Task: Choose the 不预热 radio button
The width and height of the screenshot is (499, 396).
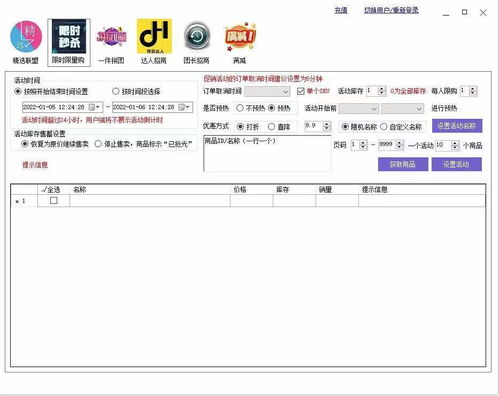Action: [x=240, y=108]
